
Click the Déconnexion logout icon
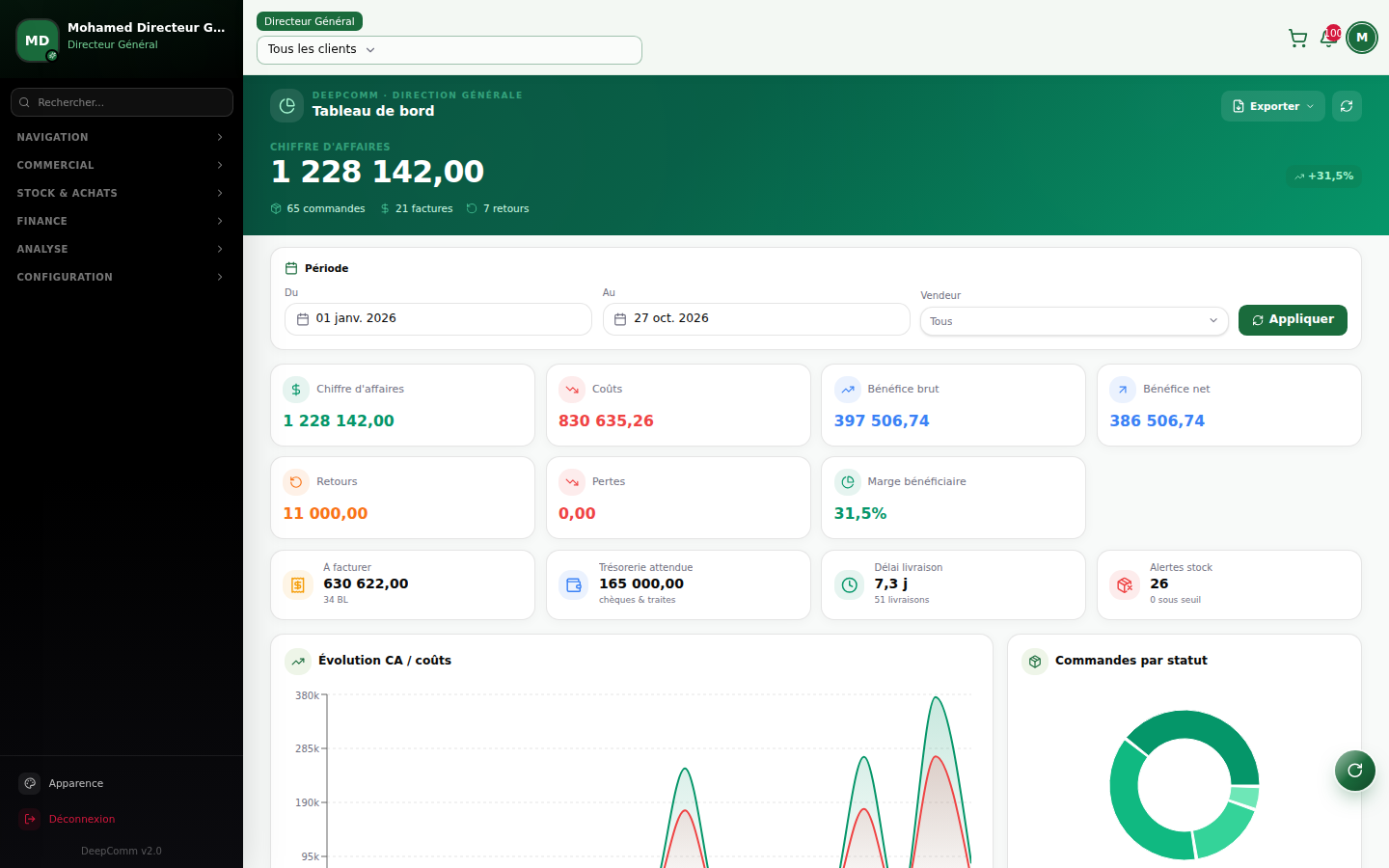point(30,819)
